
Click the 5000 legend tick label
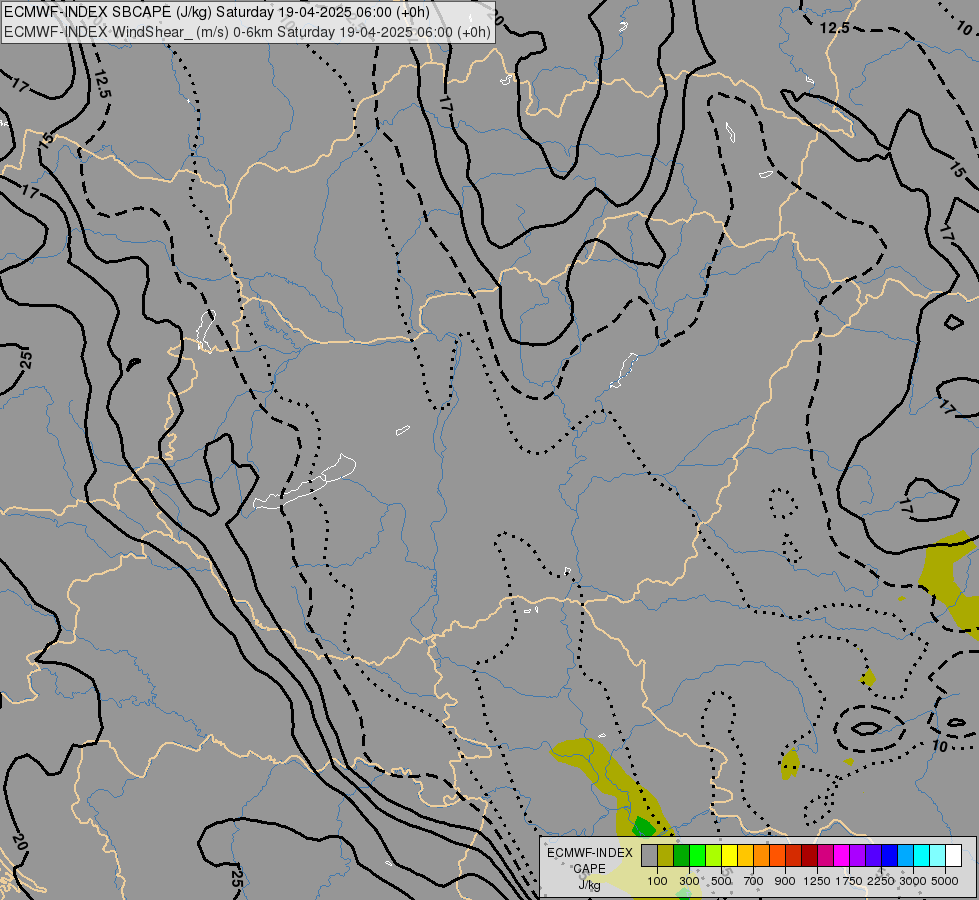[x=945, y=881]
